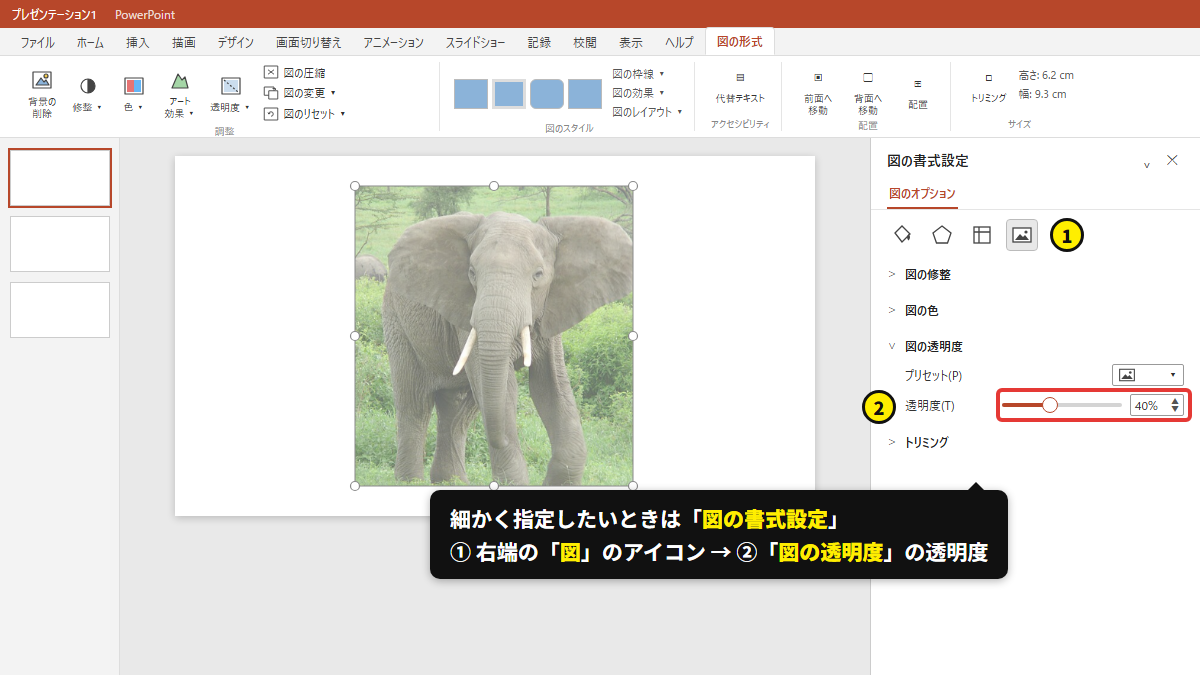Switch to the スライドショー tab
Screen dimensions: 1200x675
[x=476, y=42]
